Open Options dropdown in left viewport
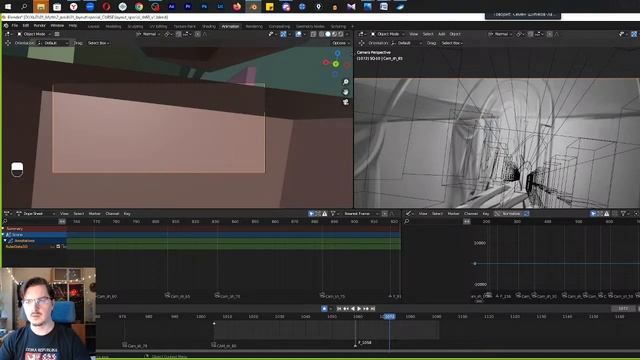The image size is (640, 360). (x=340, y=43)
